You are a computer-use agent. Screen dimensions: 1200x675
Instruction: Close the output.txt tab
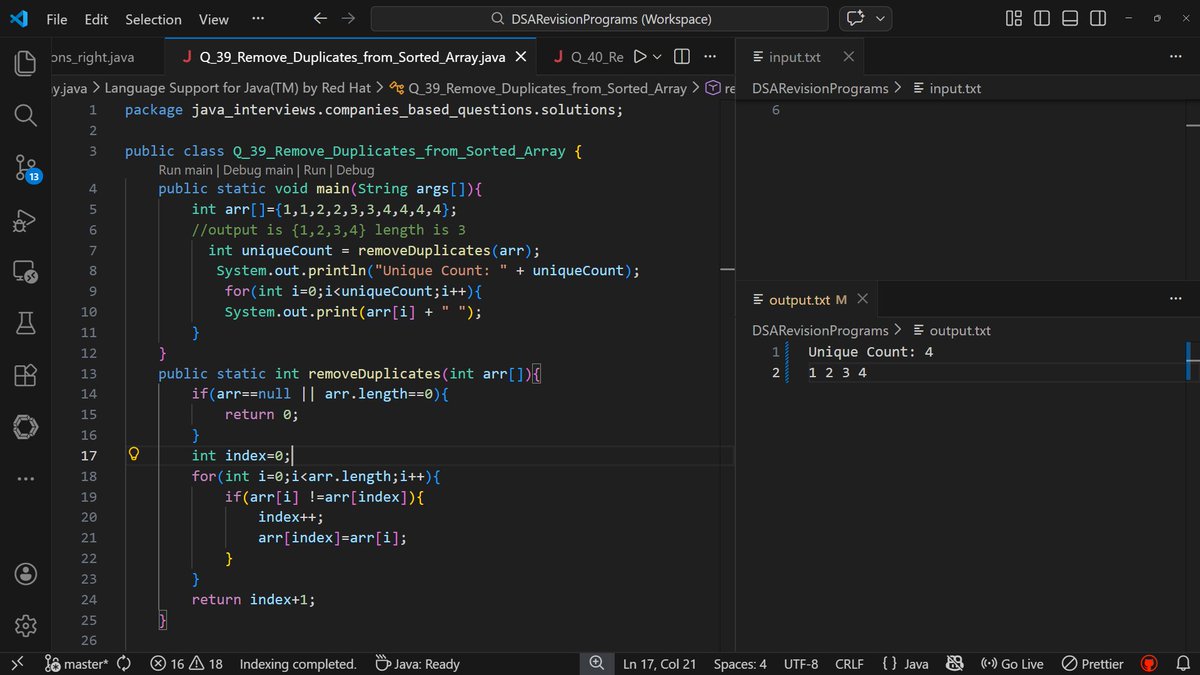click(863, 299)
